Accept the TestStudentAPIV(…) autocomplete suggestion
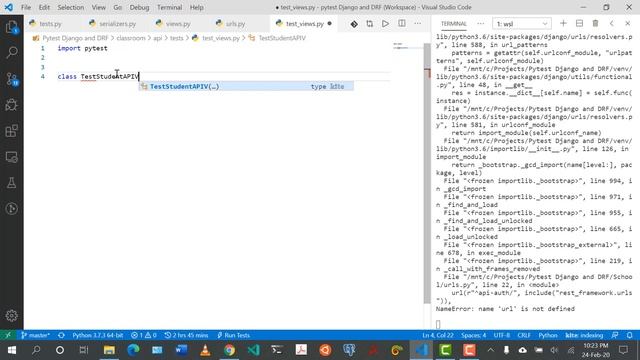The width and height of the screenshot is (640, 360). point(247,86)
